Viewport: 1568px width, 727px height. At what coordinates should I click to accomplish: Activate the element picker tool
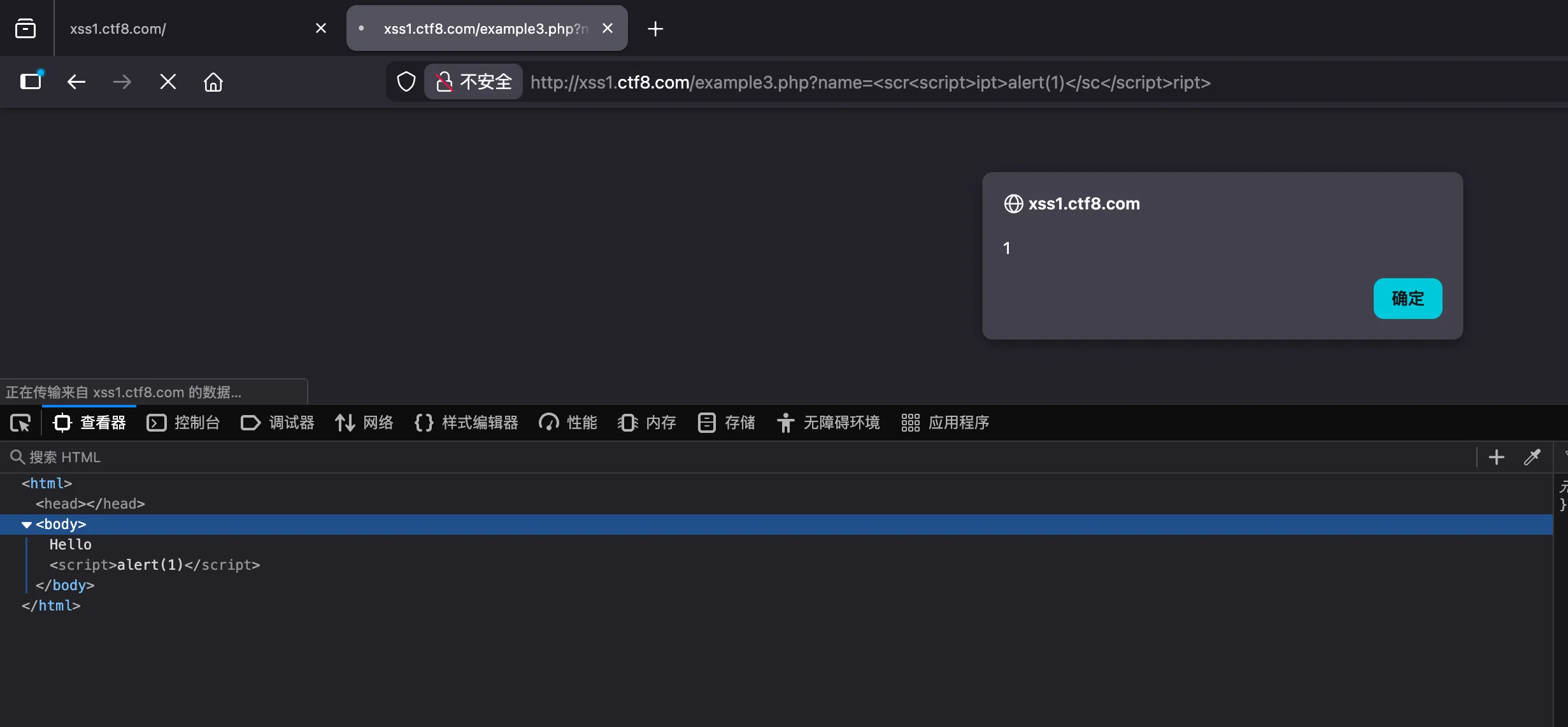coord(20,423)
